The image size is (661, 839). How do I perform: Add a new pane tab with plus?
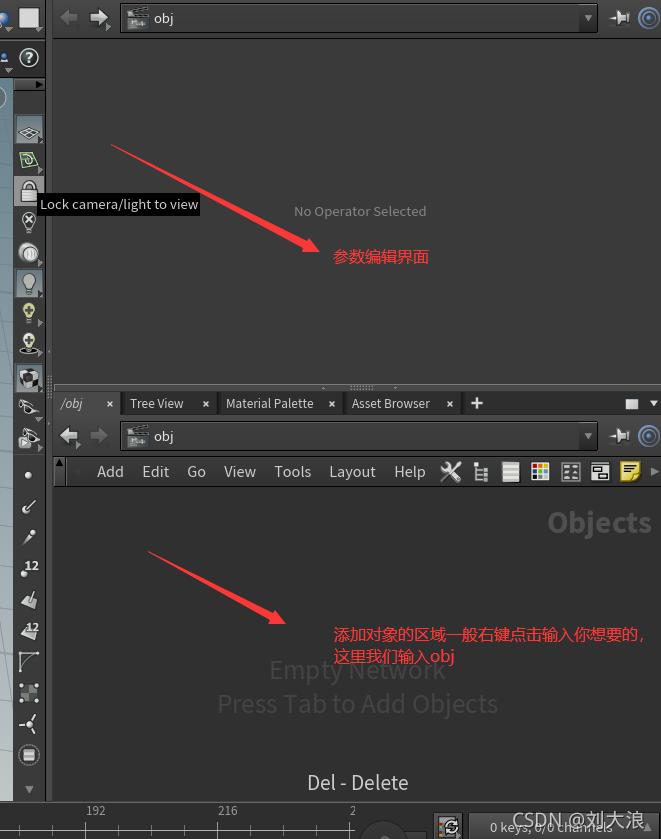click(x=477, y=403)
